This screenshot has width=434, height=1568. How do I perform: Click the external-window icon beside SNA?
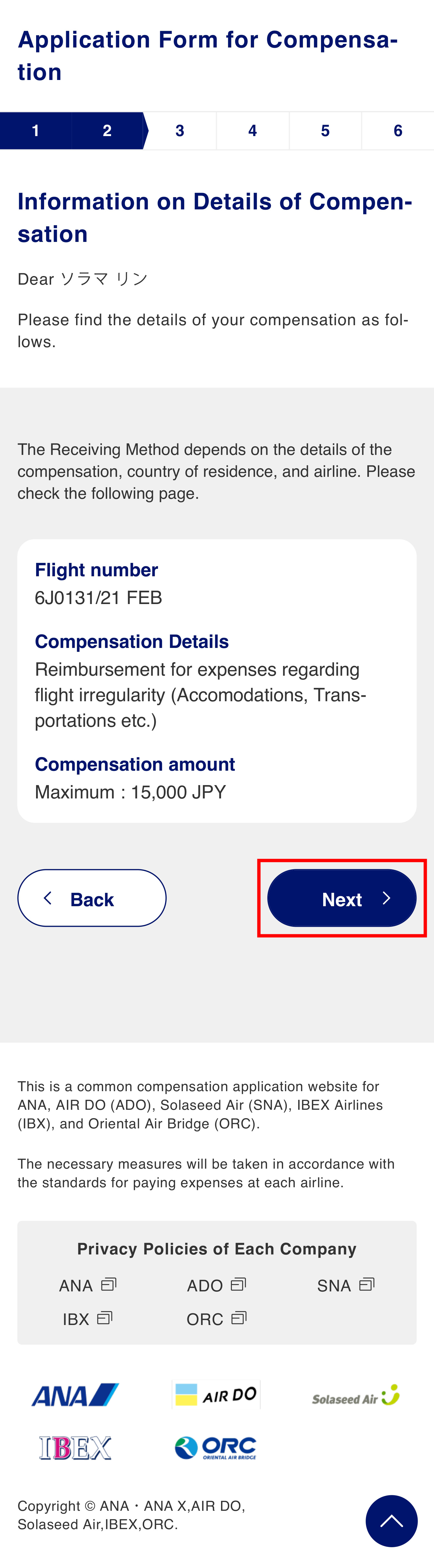367,1284
